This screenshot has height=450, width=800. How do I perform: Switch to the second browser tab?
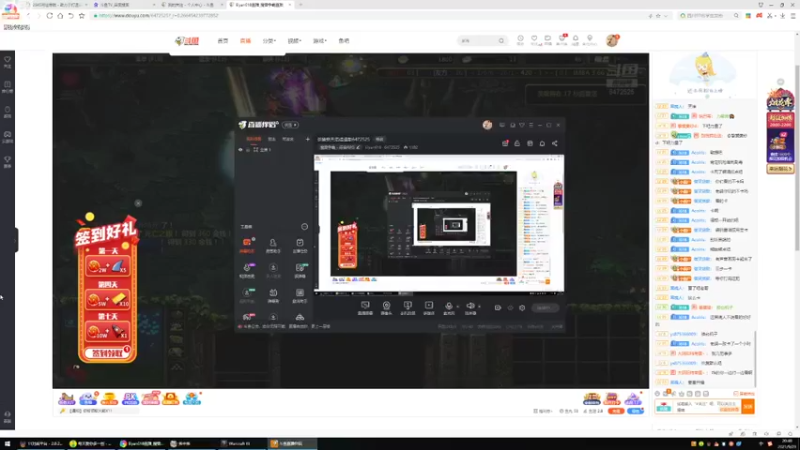point(123,5)
